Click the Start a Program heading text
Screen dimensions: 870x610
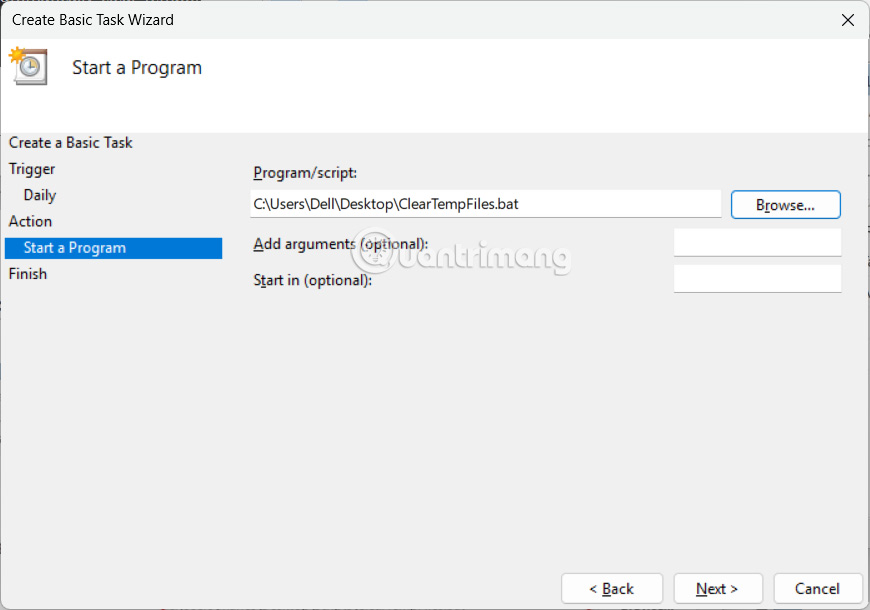point(136,67)
